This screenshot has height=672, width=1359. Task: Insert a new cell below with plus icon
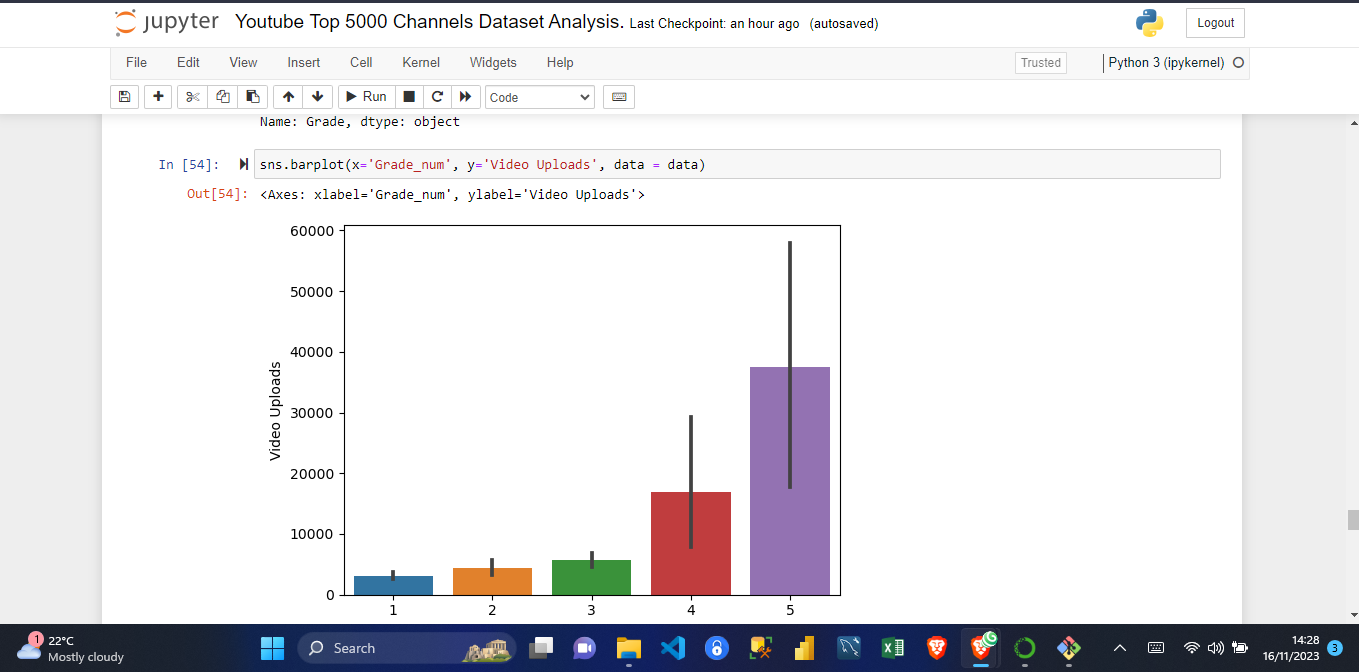[x=158, y=97]
